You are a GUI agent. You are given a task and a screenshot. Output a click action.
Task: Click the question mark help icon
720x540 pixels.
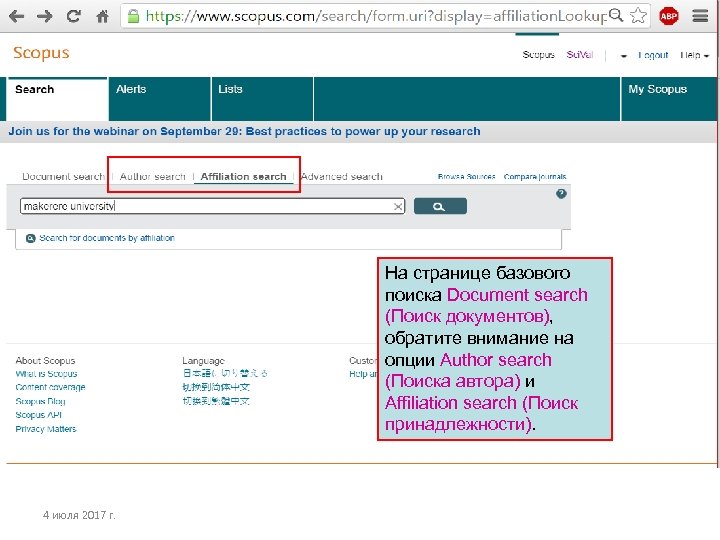click(561, 194)
